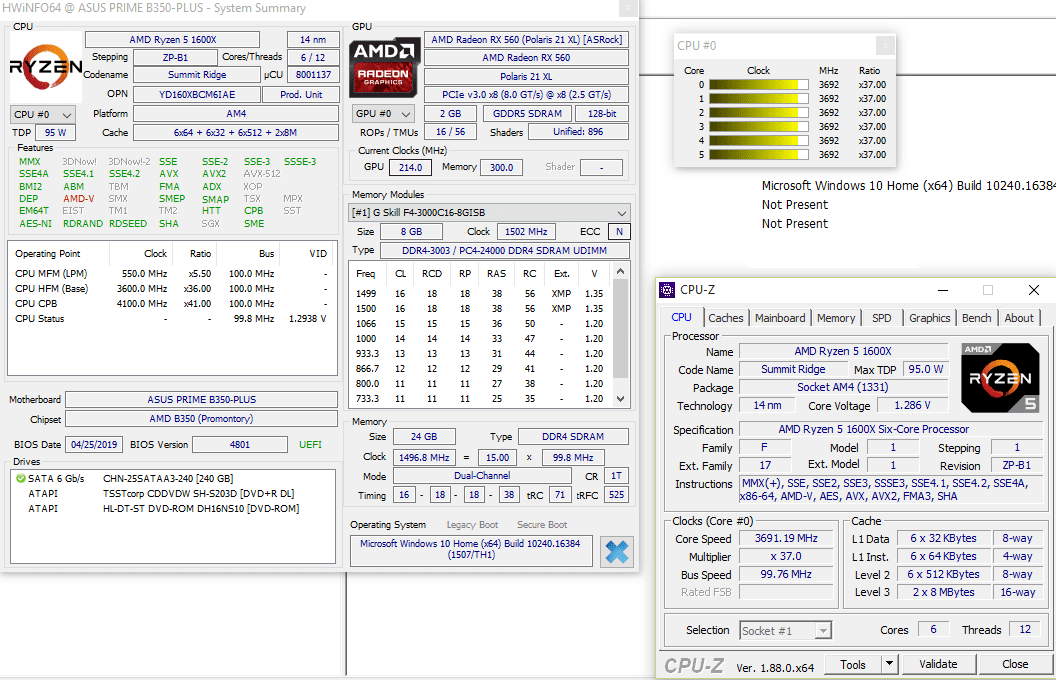1056x680 pixels.
Task: Click the ASUS PRIME B350-PLUS motherboard field
Action: click(201, 400)
